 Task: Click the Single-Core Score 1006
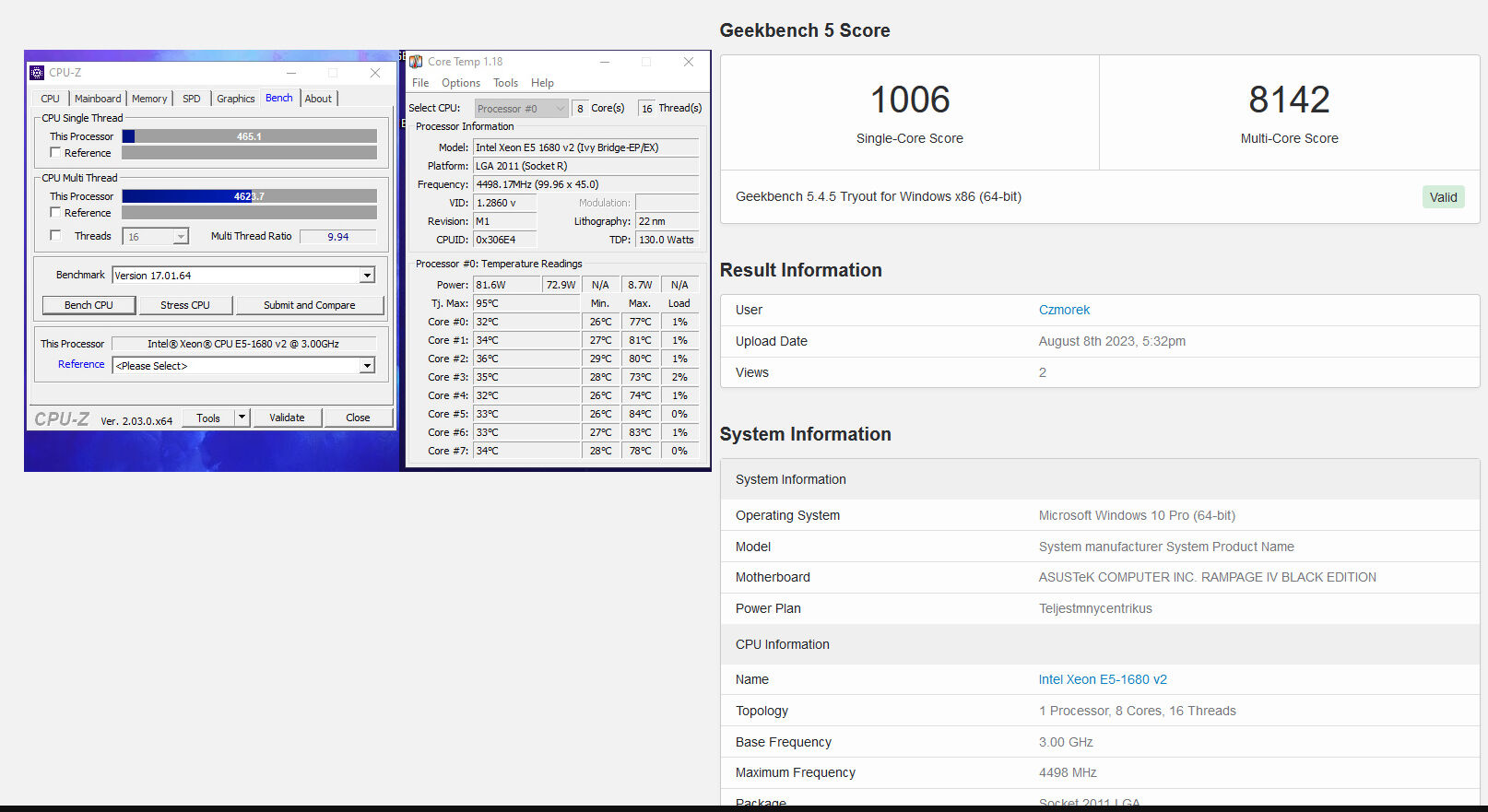(x=910, y=100)
